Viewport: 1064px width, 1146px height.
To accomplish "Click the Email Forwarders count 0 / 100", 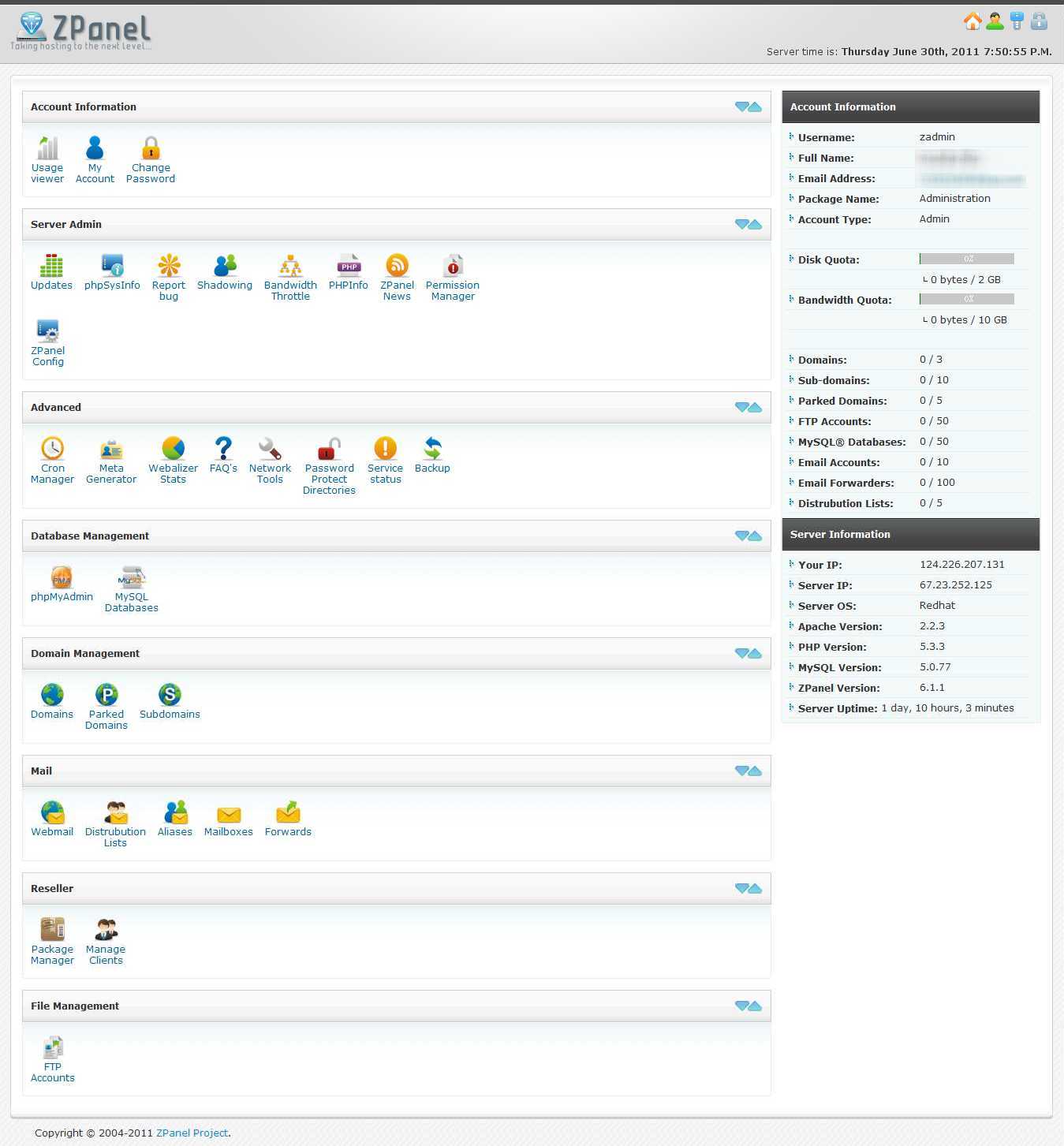I will click(937, 482).
